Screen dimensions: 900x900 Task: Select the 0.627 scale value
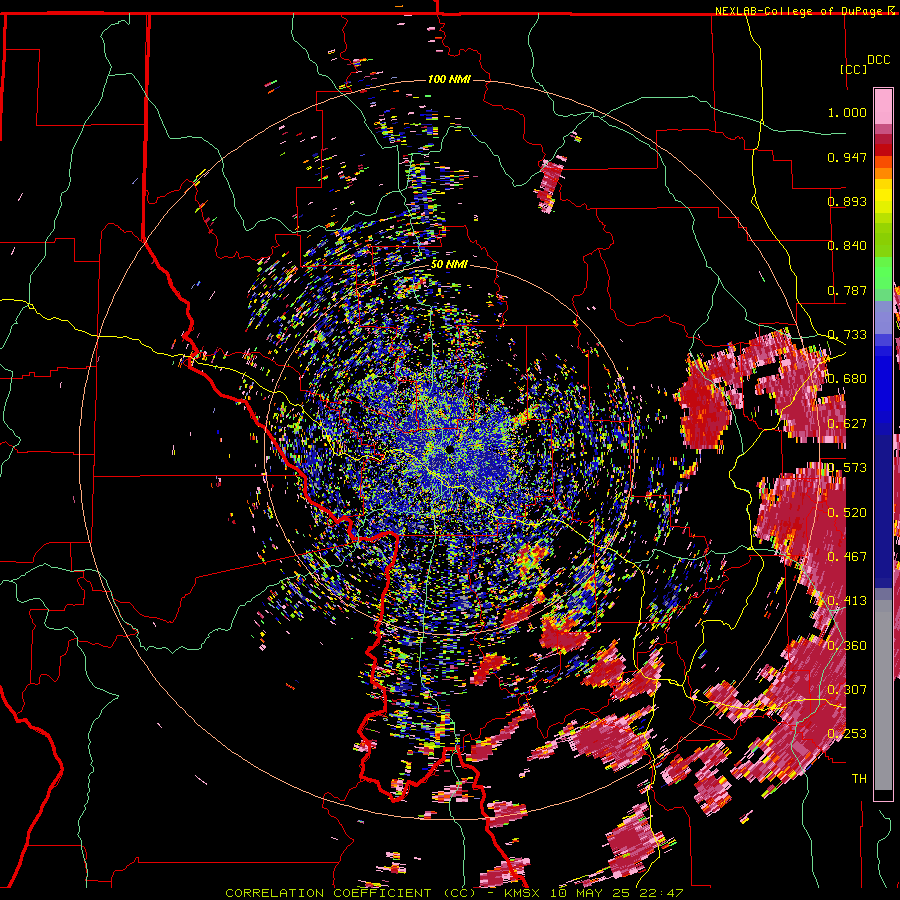pos(847,424)
